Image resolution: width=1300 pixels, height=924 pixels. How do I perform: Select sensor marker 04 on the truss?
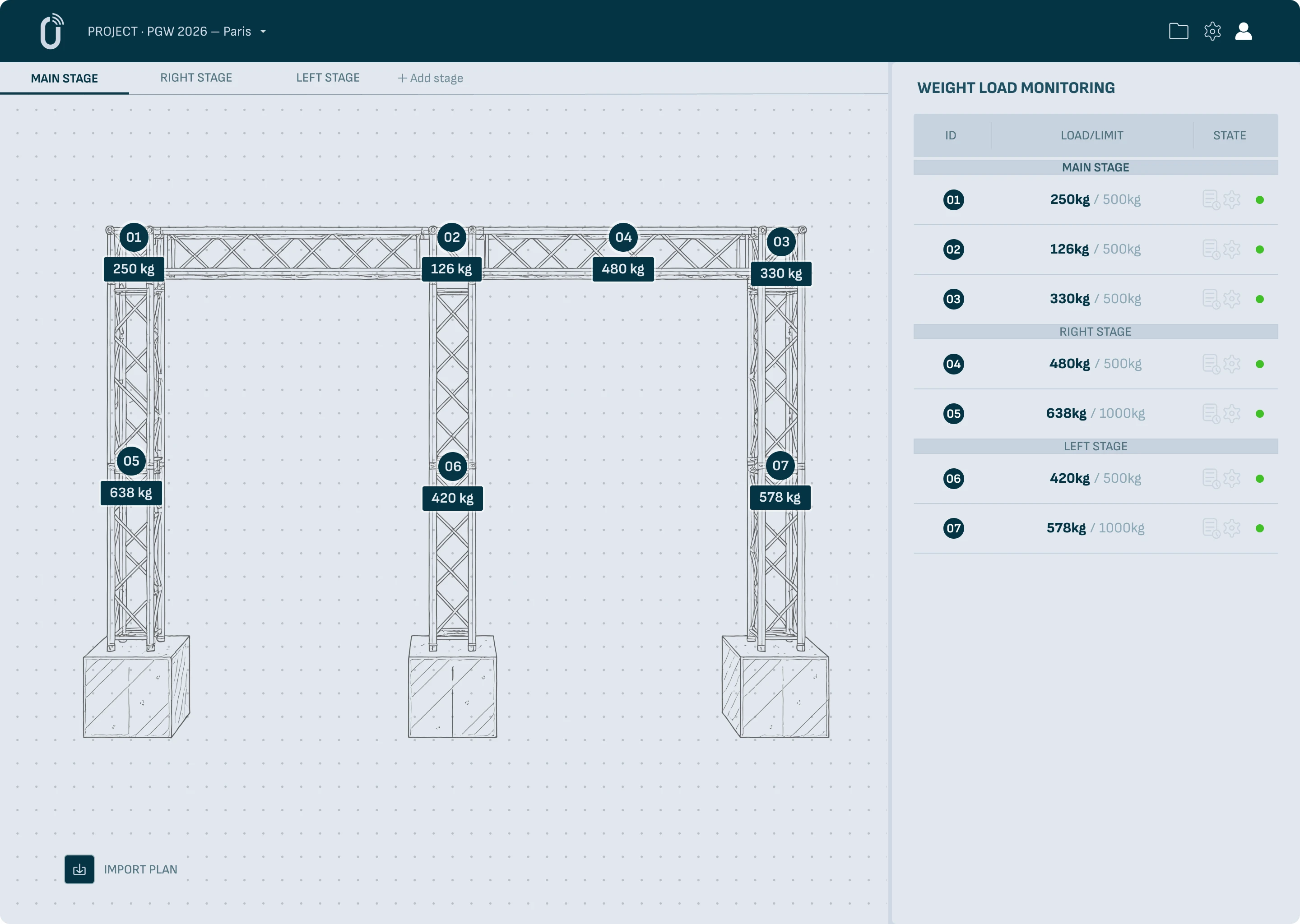click(623, 237)
